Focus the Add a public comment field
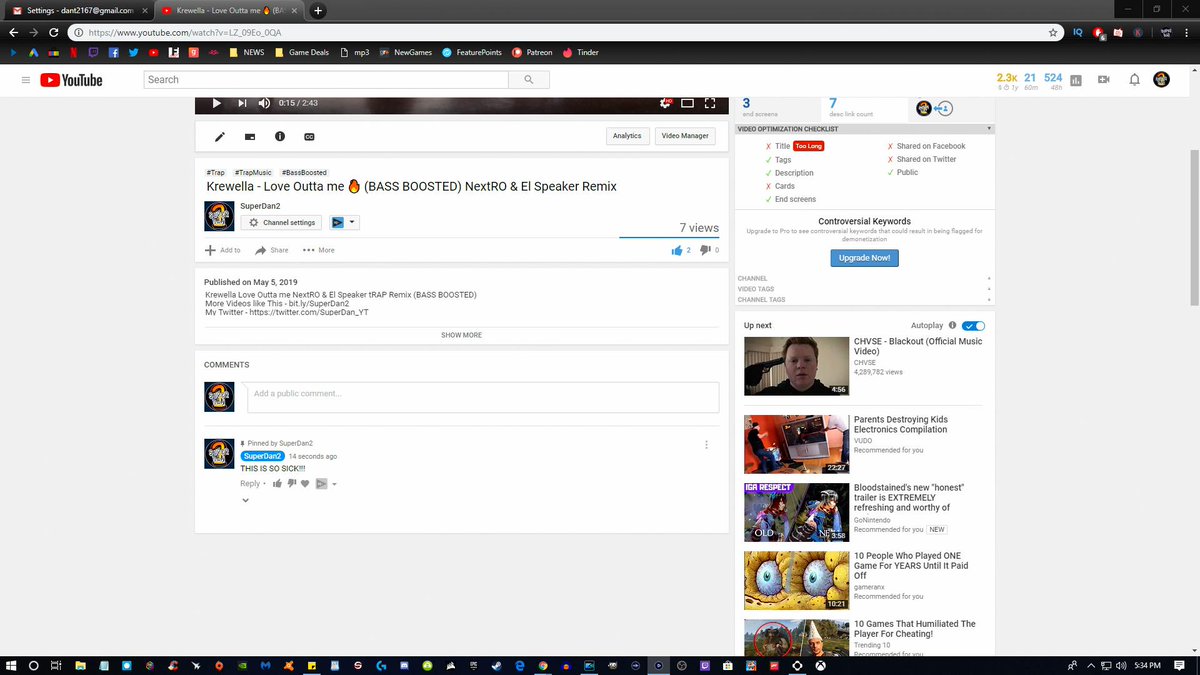Image resolution: width=1200 pixels, height=675 pixels. coord(483,397)
